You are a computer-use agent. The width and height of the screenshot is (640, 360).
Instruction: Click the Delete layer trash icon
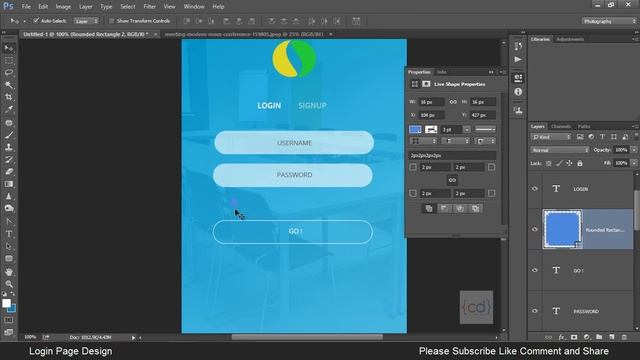(x=624, y=337)
